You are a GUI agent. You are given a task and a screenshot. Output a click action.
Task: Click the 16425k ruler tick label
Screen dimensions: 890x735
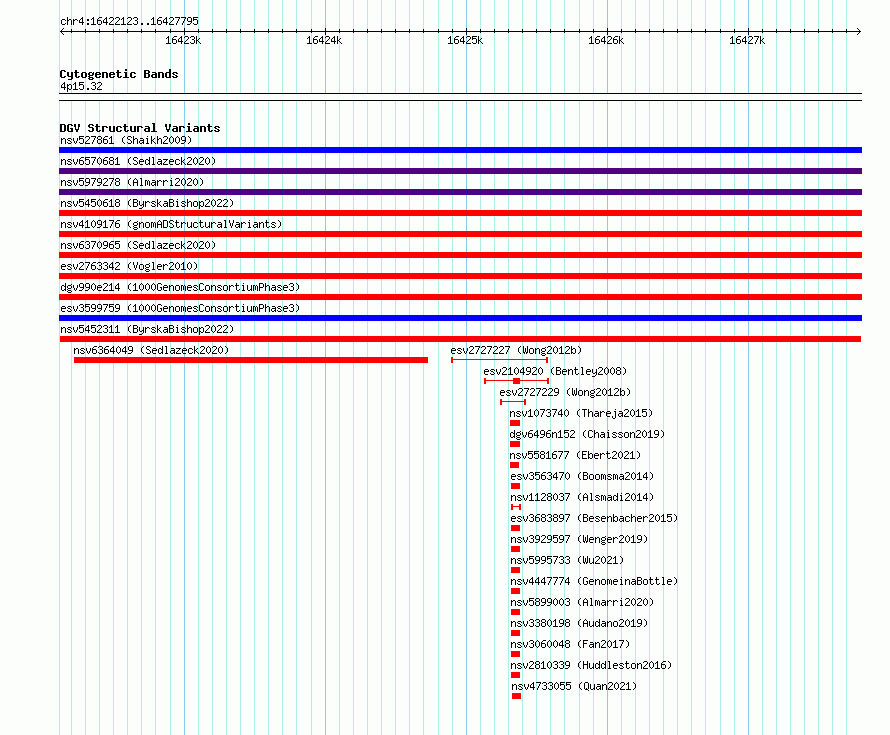click(x=465, y=40)
